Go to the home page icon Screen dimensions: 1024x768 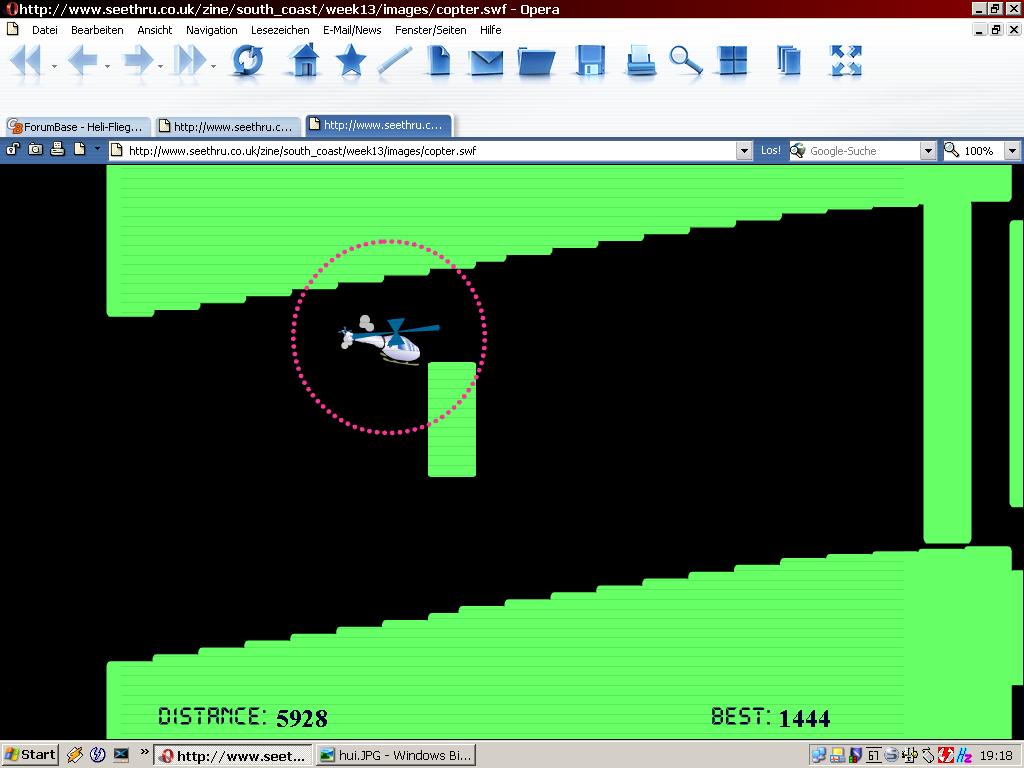[304, 60]
